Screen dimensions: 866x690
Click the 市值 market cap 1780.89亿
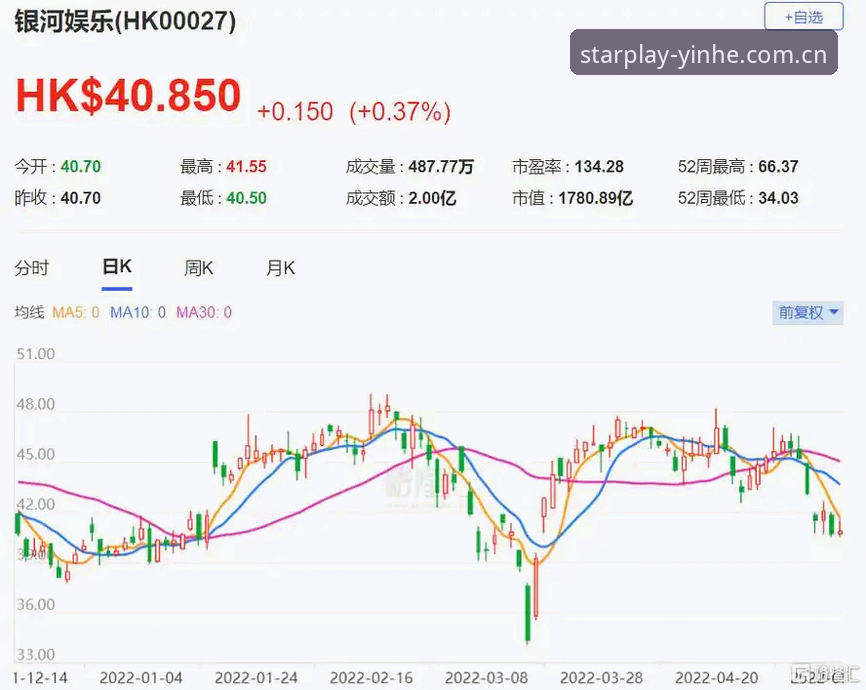click(x=595, y=198)
